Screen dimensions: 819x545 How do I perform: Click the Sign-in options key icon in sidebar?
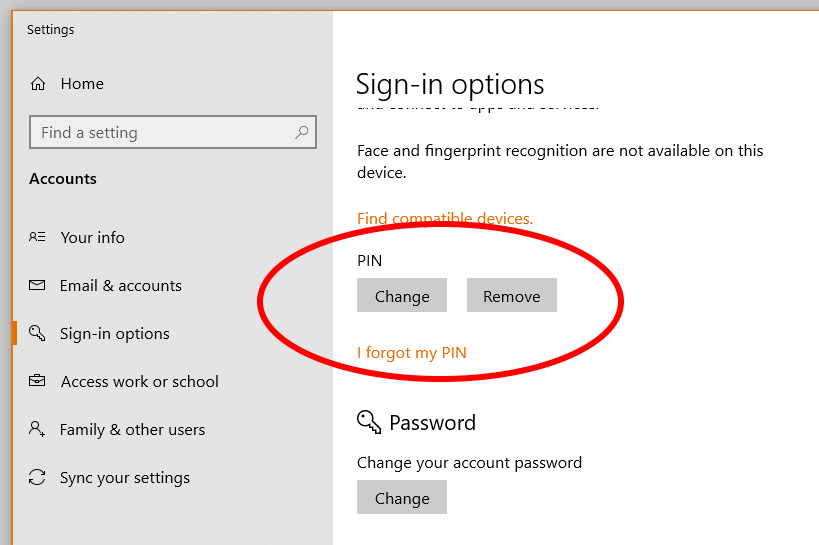coord(38,333)
